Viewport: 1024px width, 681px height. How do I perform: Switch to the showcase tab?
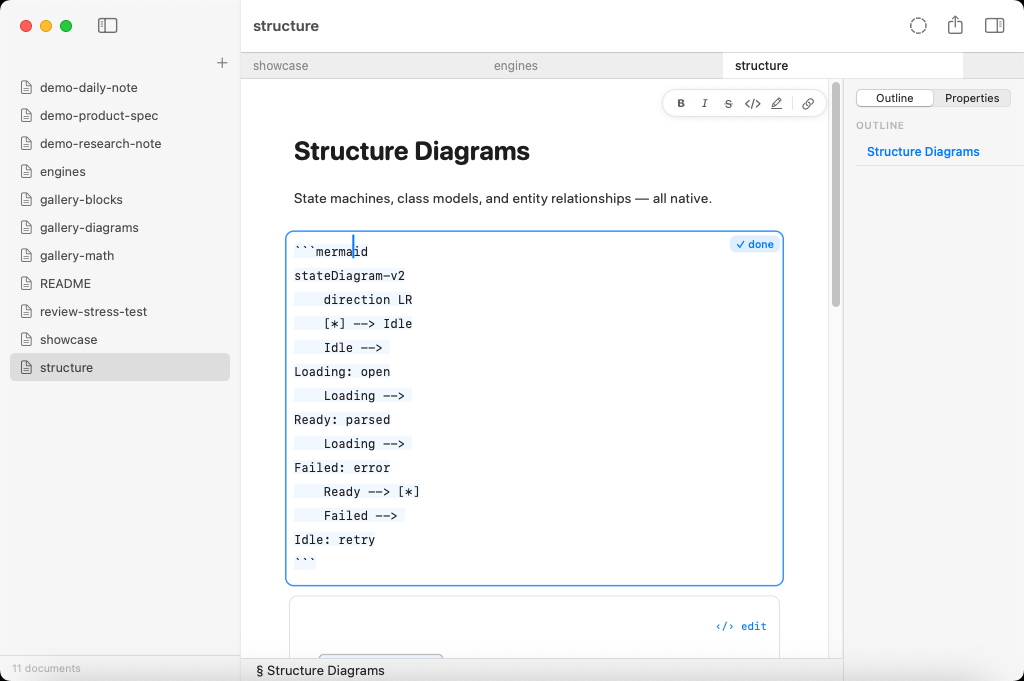pyautogui.click(x=361, y=66)
